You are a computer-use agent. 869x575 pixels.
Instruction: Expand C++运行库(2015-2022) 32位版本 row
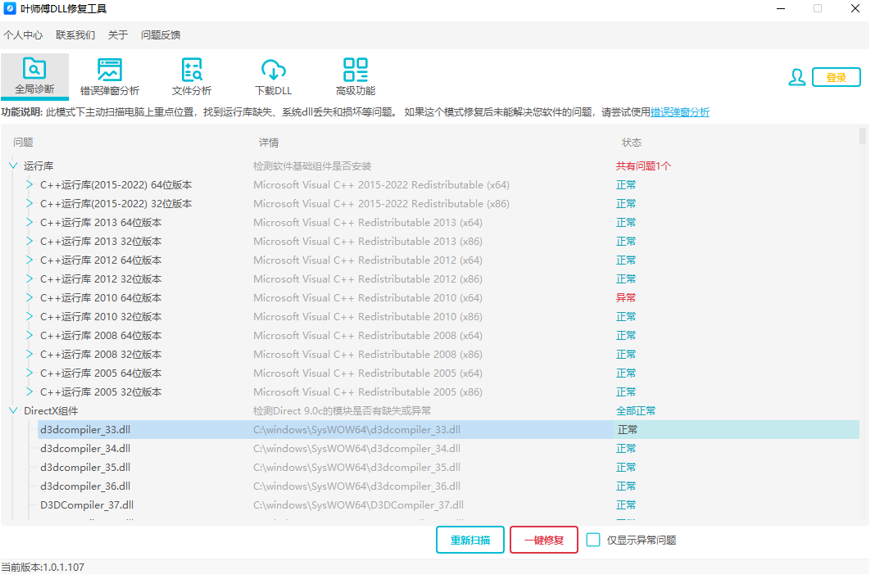(x=29, y=203)
